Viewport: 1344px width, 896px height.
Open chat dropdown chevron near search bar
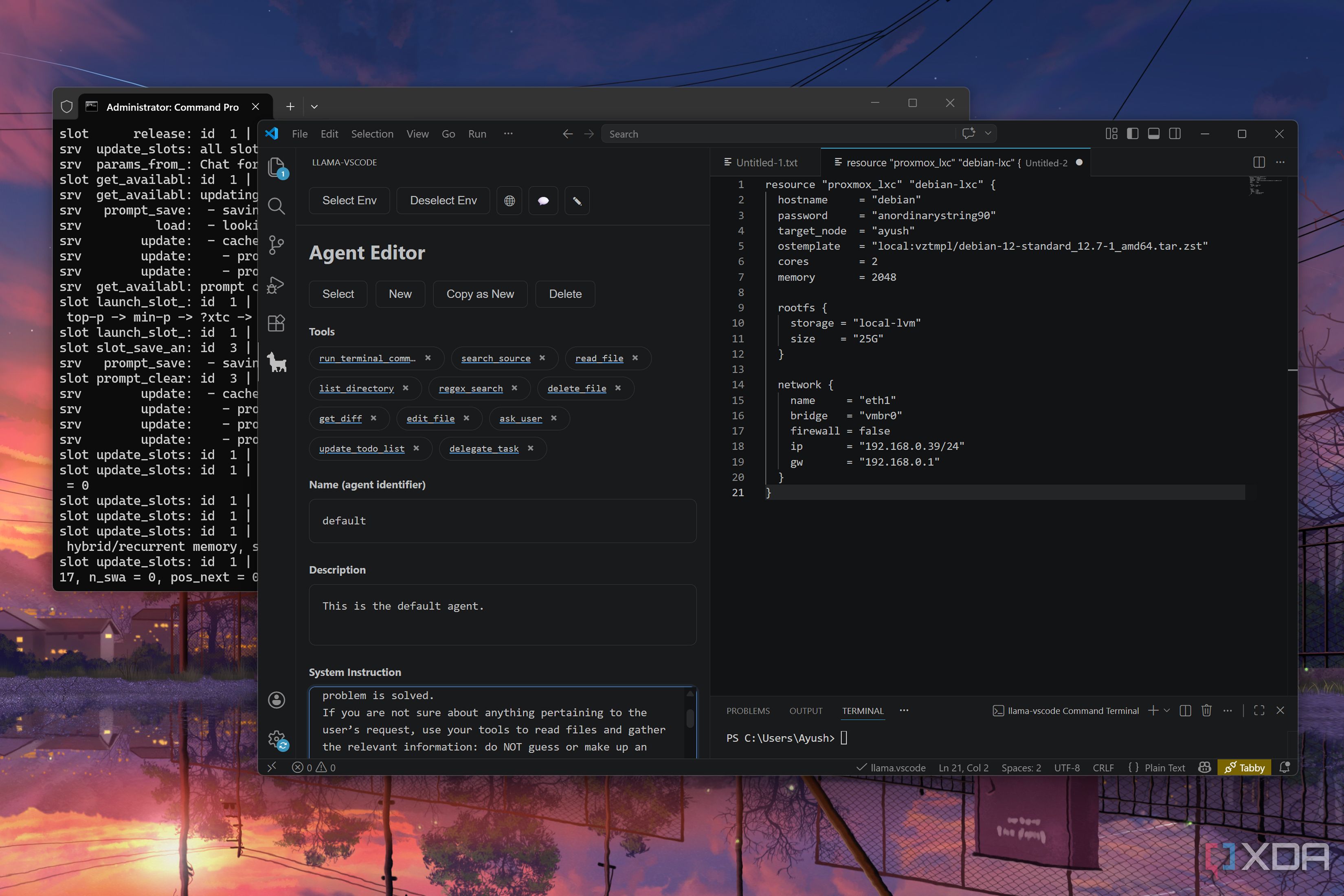pos(988,133)
